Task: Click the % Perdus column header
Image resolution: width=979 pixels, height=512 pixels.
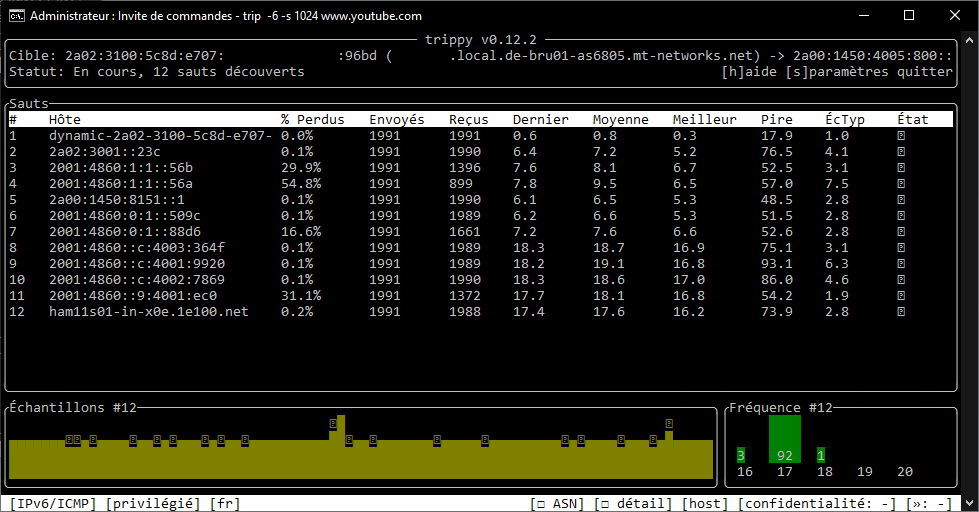Action: pos(313,119)
